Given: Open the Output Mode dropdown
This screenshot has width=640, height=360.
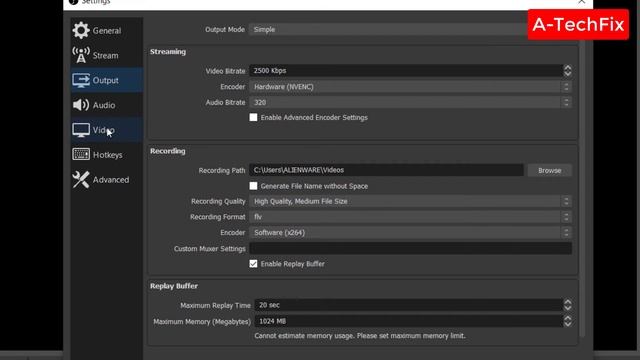Looking at the screenshot, I should [388, 29].
